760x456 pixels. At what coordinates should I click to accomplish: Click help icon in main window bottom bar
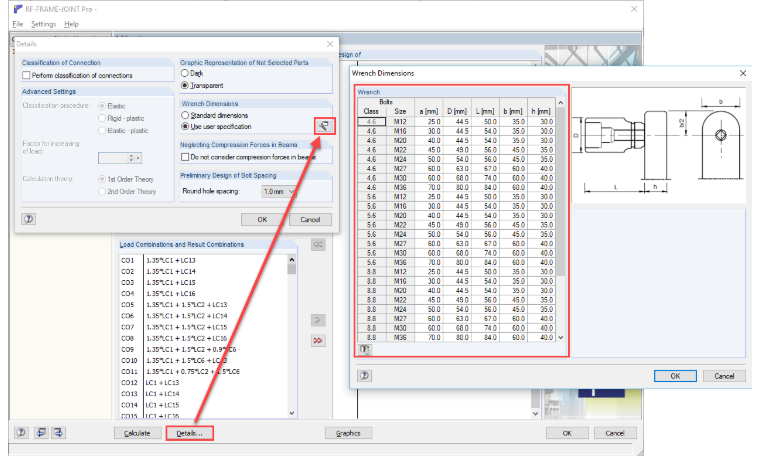point(21,433)
